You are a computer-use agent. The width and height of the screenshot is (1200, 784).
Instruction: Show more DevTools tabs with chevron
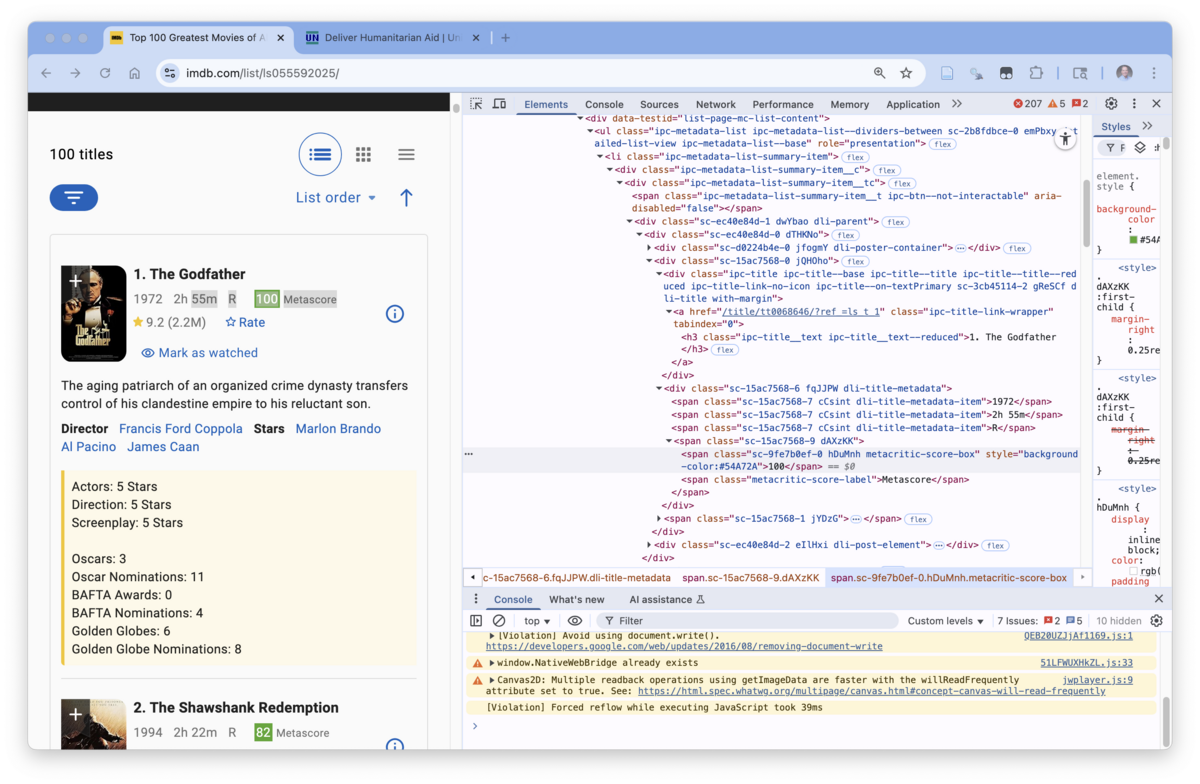pyautogui.click(x=957, y=104)
